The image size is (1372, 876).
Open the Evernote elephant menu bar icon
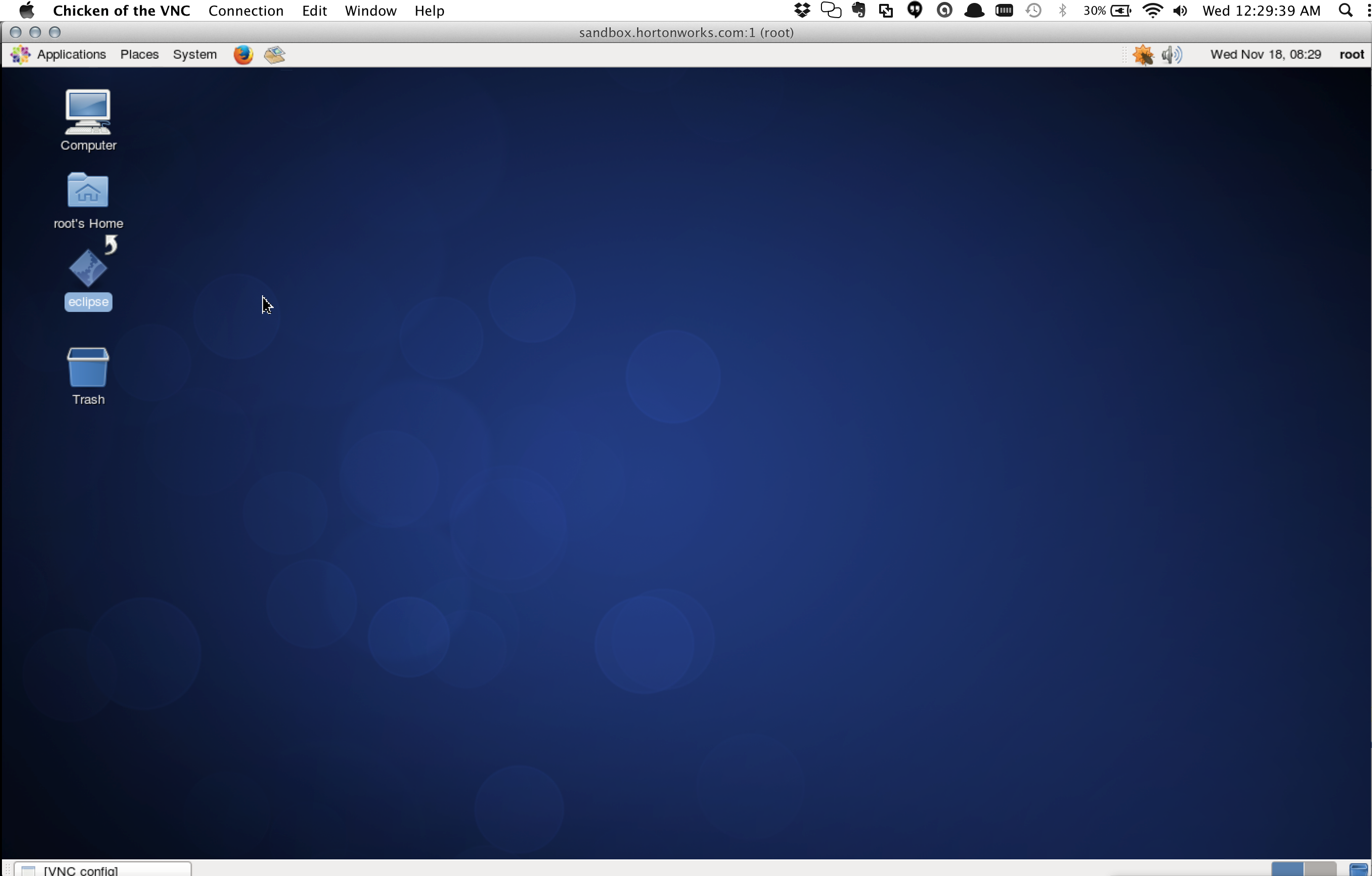pyautogui.click(x=859, y=10)
